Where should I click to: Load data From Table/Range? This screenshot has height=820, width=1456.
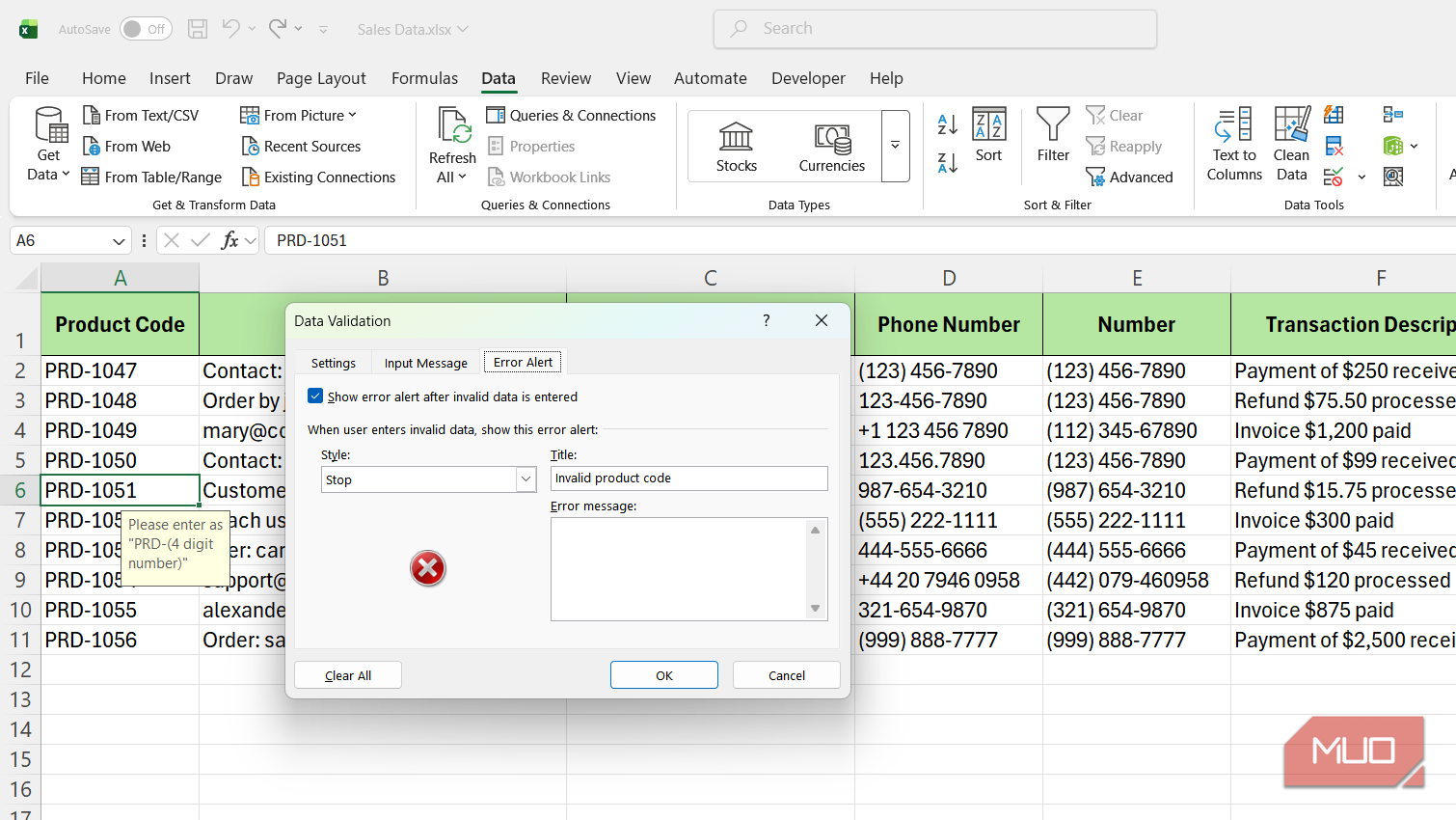point(151,178)
